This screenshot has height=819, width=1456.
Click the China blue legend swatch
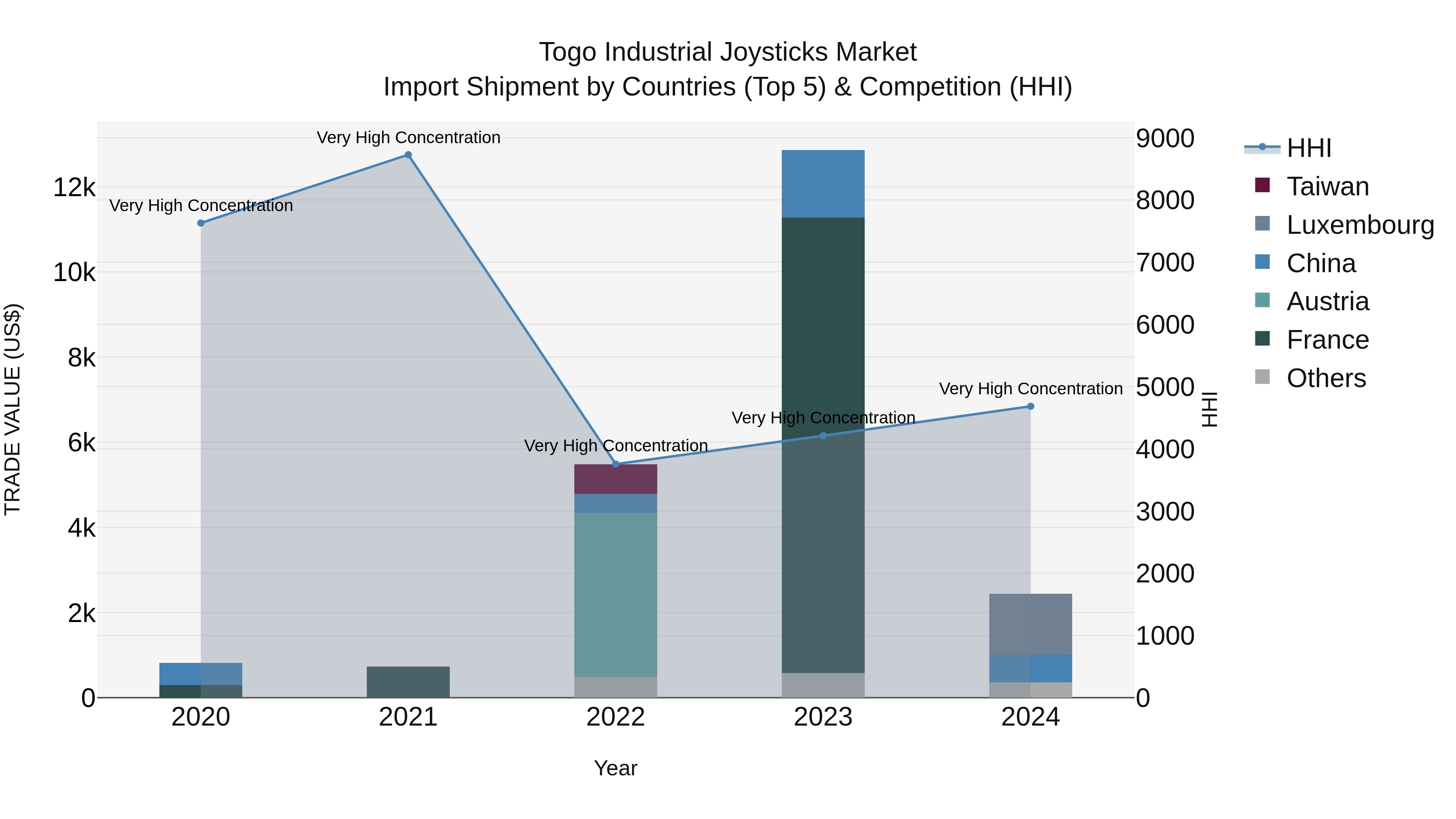pos(1262,262)
